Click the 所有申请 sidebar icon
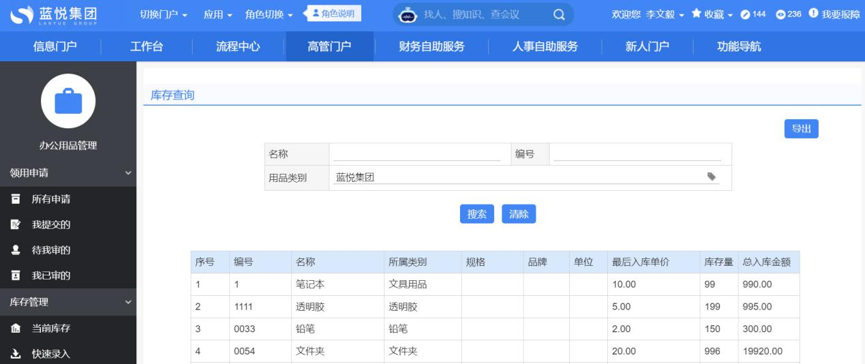 pos(16,199)
